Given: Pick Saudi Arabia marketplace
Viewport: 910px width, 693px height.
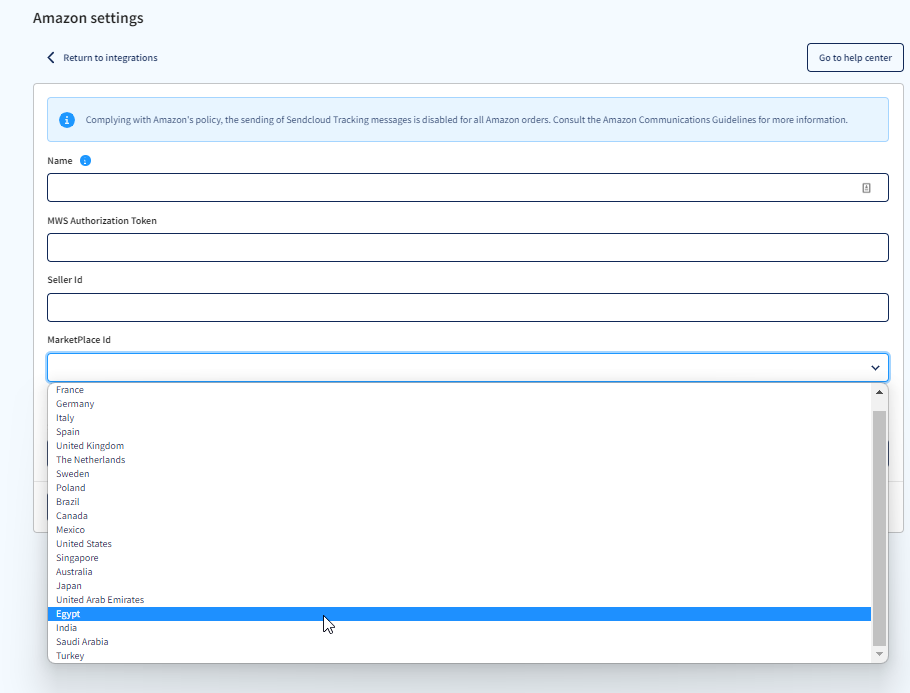Looking at the screenshot, I should point(460,641).
